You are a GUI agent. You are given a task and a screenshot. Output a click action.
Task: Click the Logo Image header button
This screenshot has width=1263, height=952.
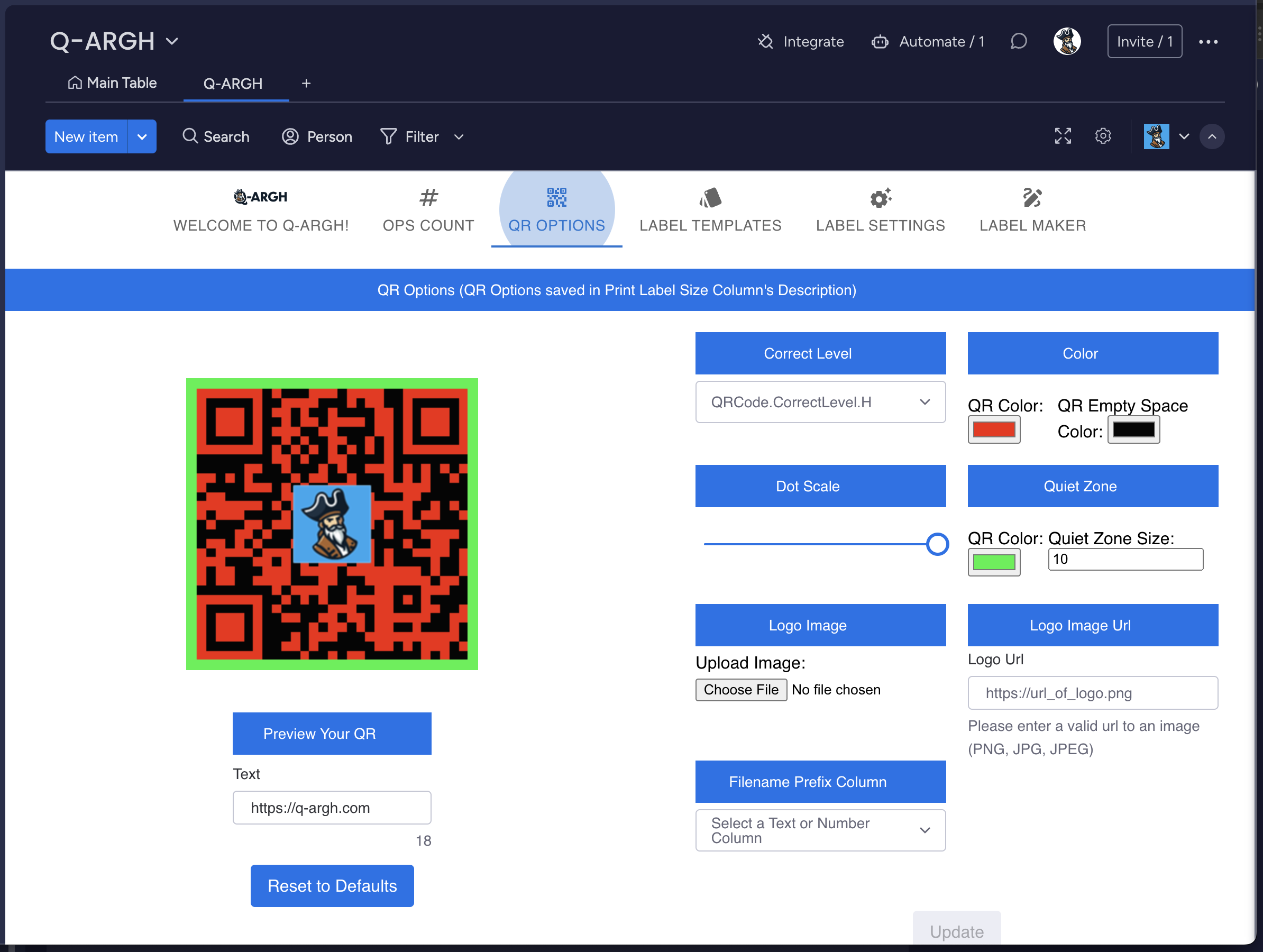tap(820, 625)
